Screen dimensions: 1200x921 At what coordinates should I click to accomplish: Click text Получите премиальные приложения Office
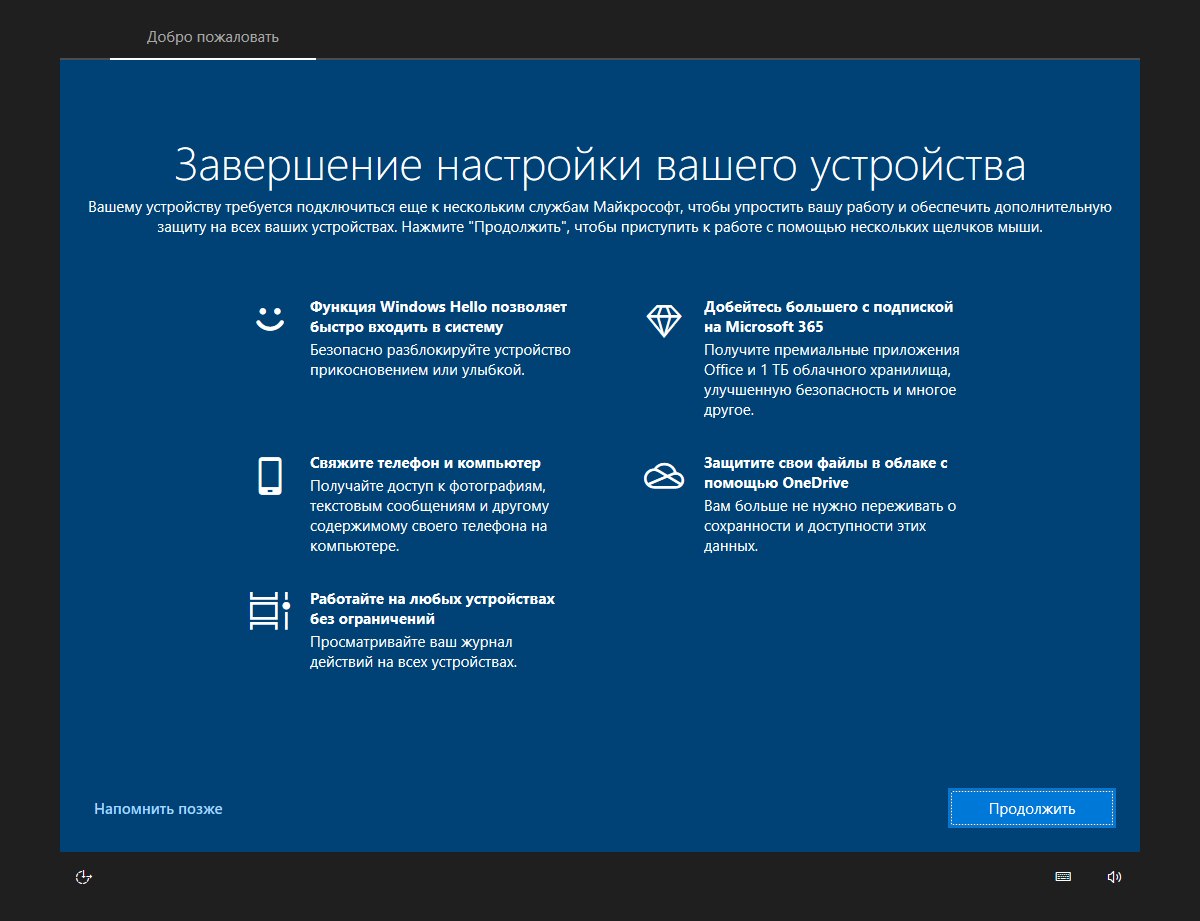pyautogui.click(x=832, y=380)
